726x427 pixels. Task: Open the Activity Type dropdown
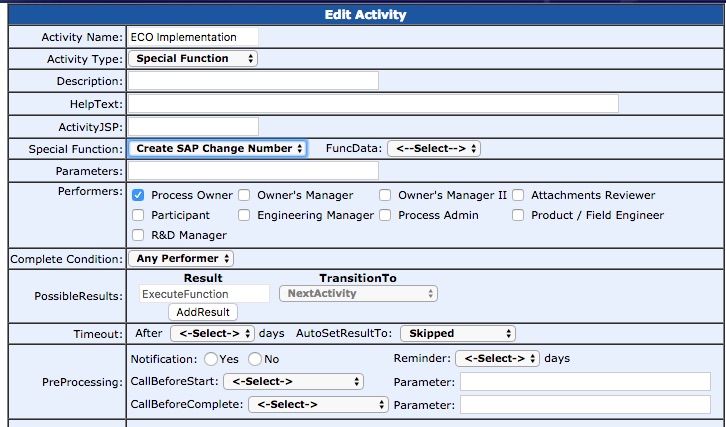click(193, 58)
